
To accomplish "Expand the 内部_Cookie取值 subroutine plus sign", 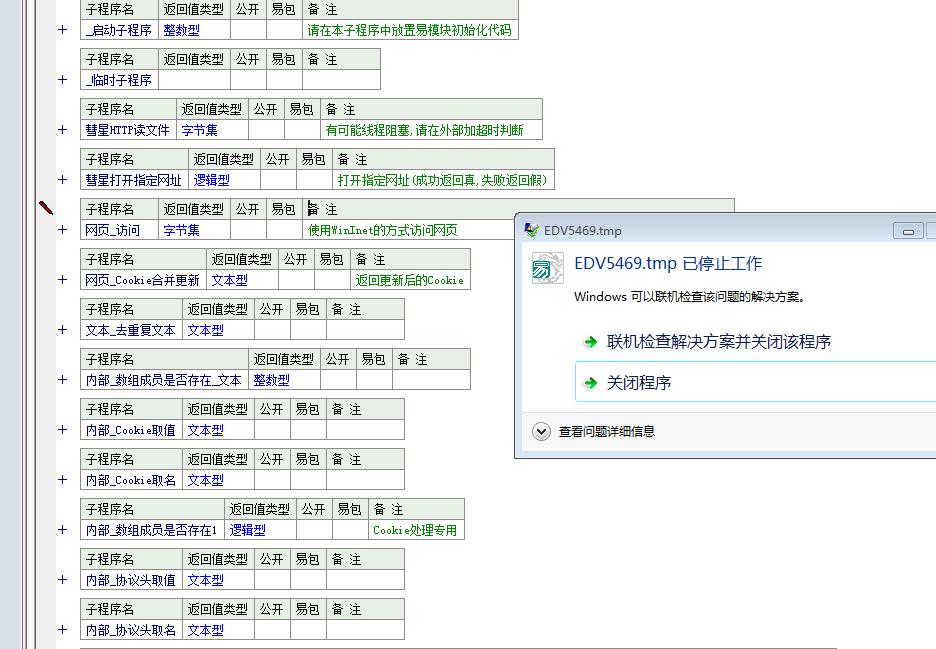I will [x=63, y=429].
